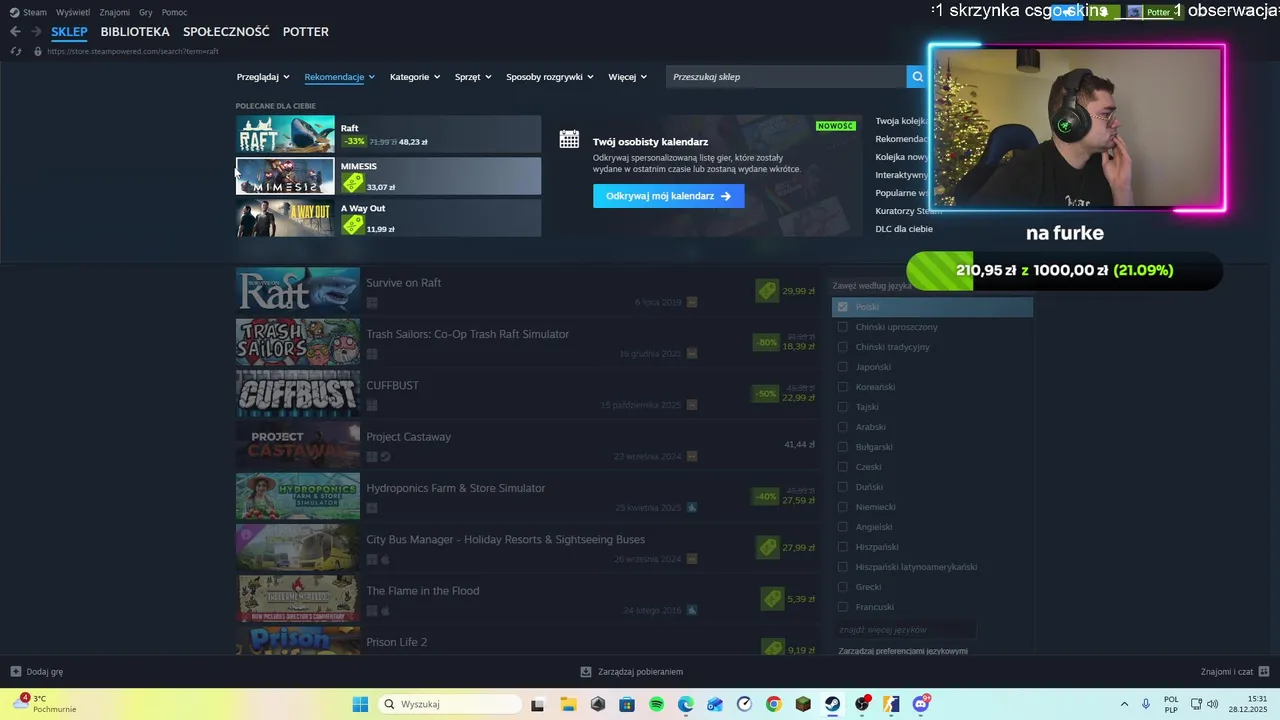Open the Windows Start menu
This screenshot has height=720, width=1280.
360,704
